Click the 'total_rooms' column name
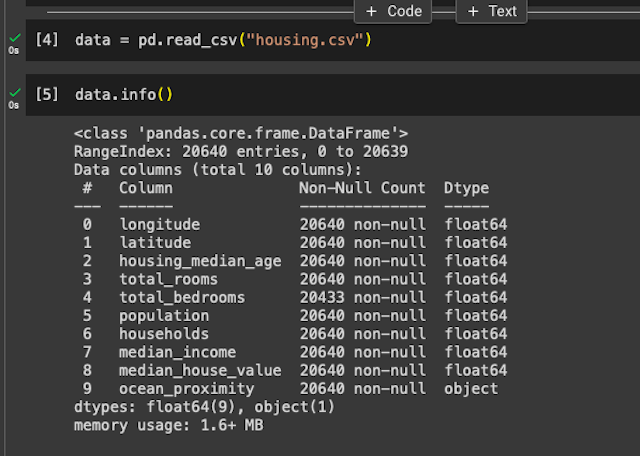 click(x=169, y=279)
